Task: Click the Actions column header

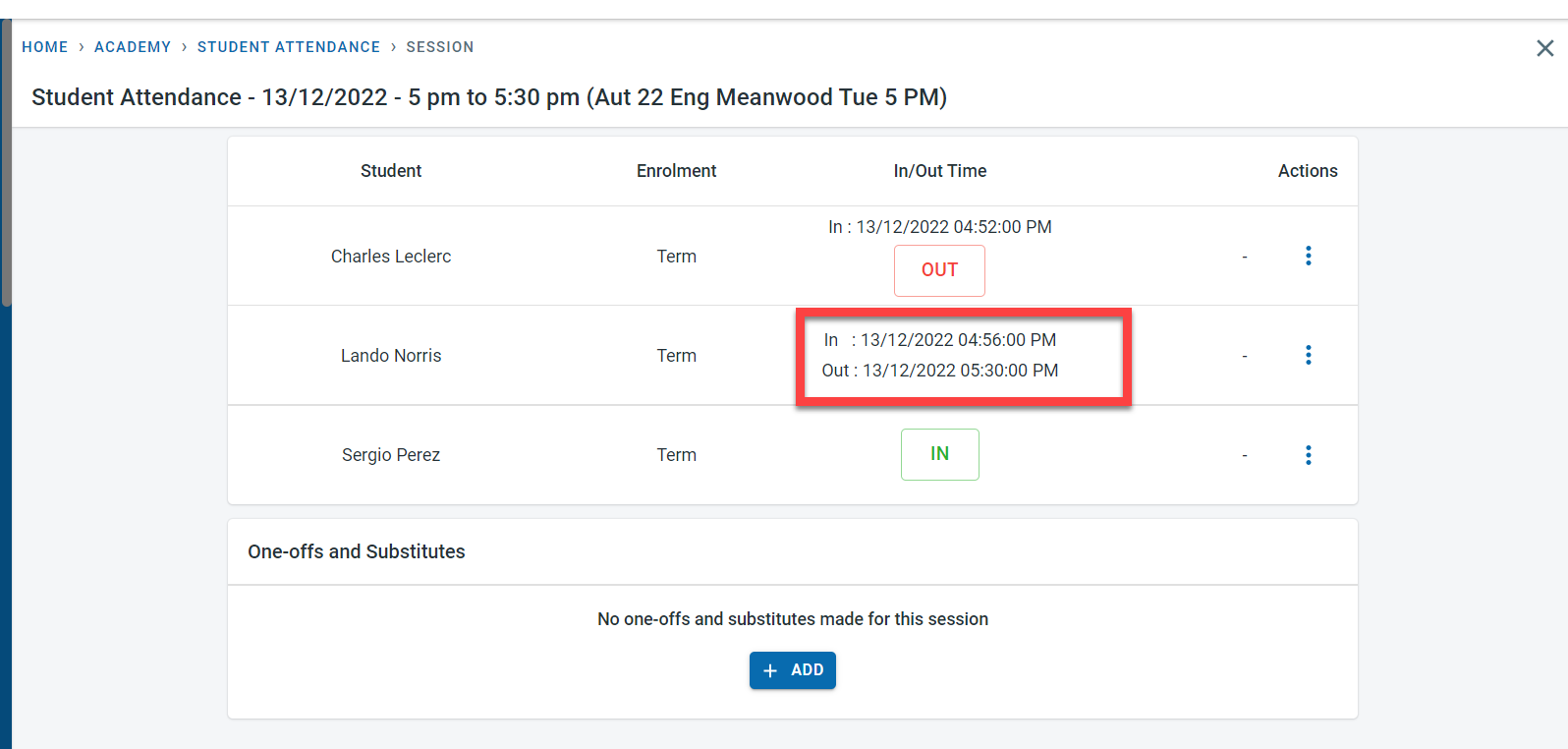Action: coord(1307,171)
